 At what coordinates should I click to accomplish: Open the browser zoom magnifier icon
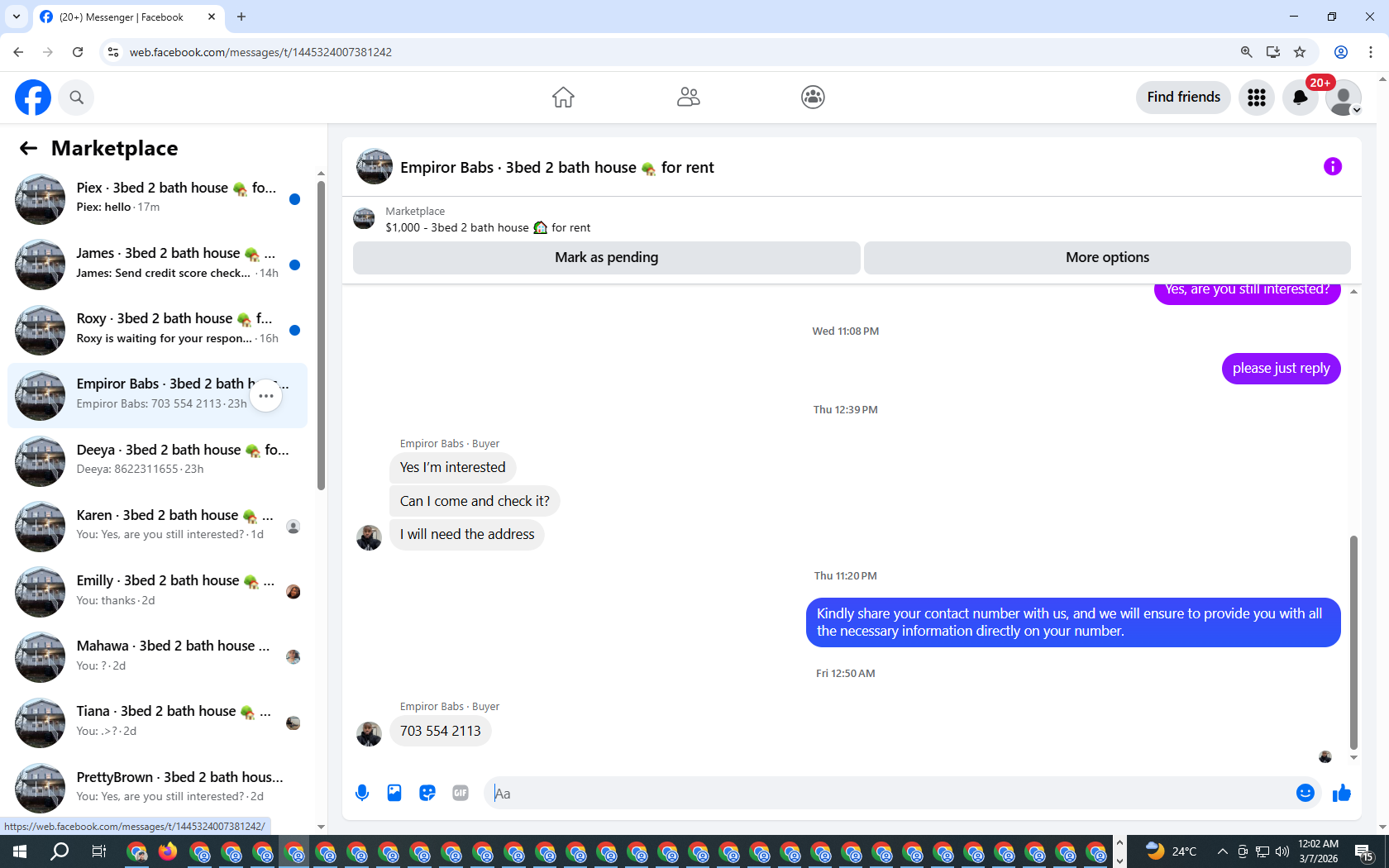pyautogui.click(x=1246, y=52)
